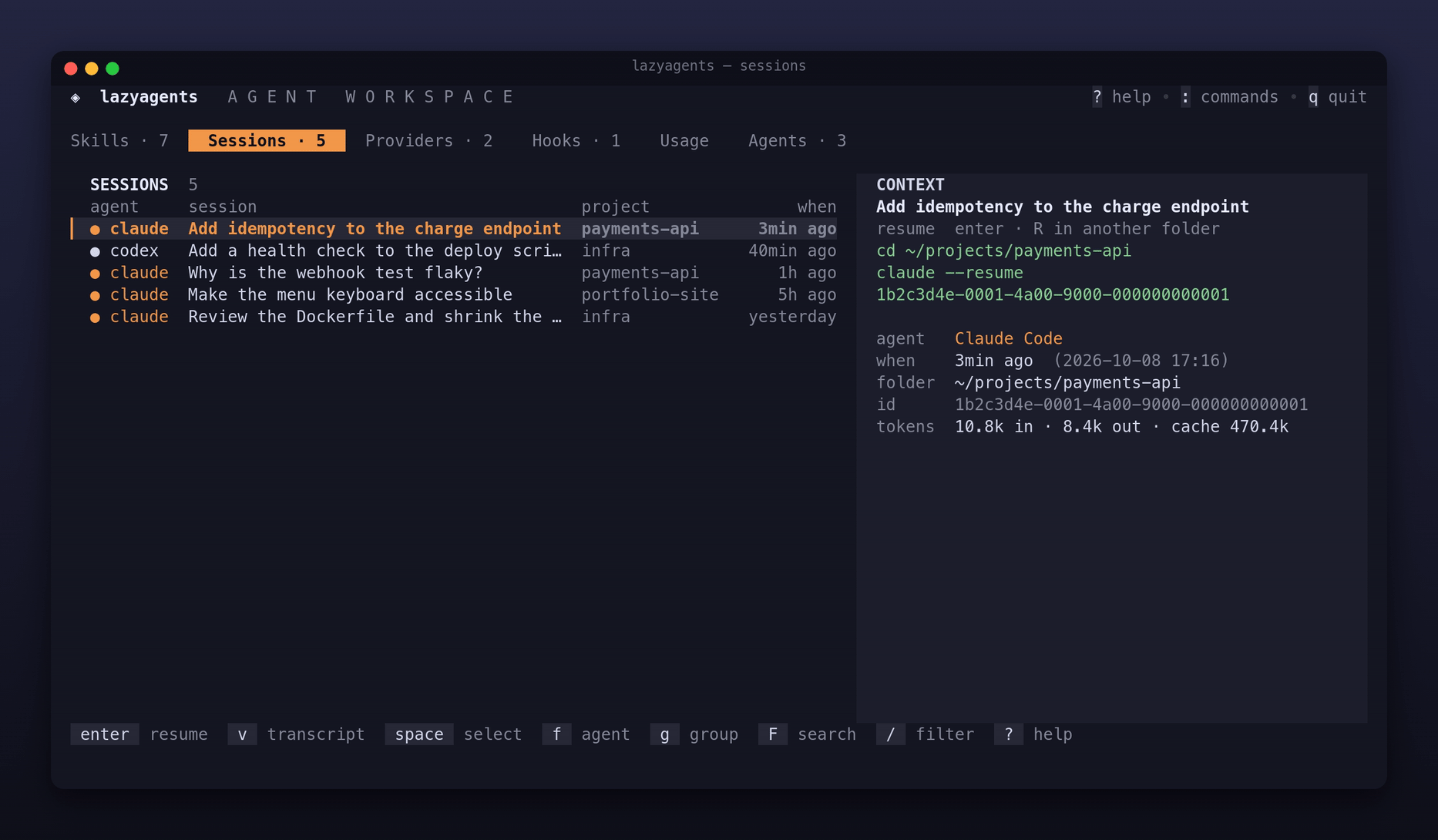Click the 'F' search key
The height and width of the screenshot is (840, 1438).
pos(772,734)
